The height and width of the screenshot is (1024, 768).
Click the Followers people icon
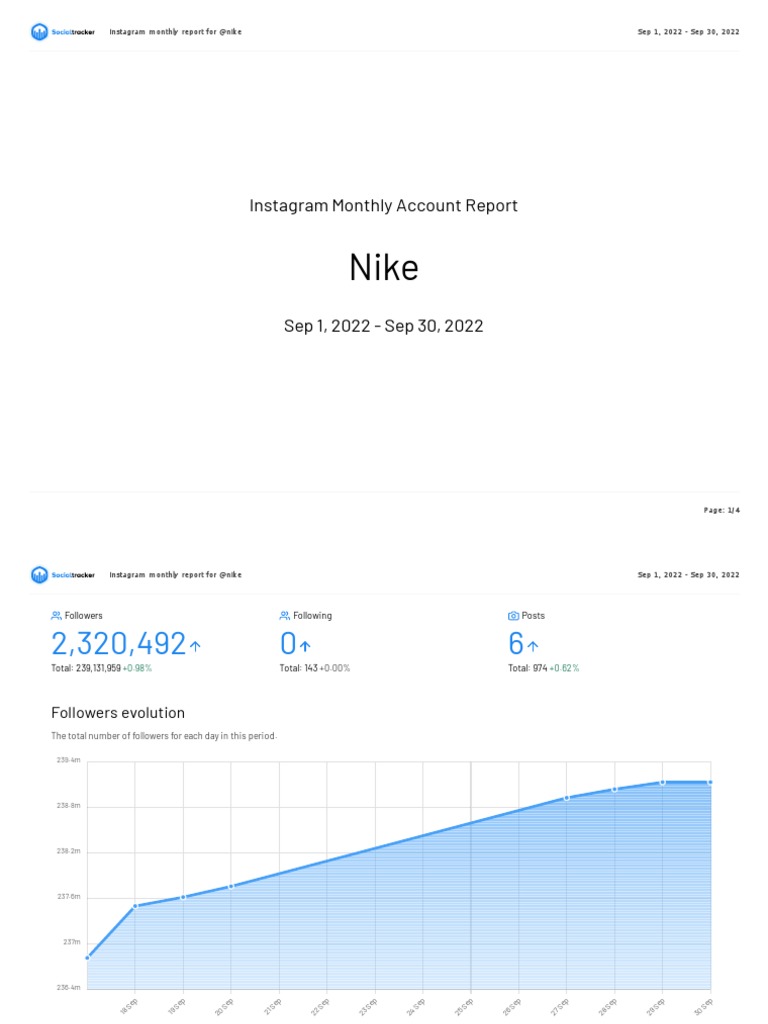(x=56, y=615)
